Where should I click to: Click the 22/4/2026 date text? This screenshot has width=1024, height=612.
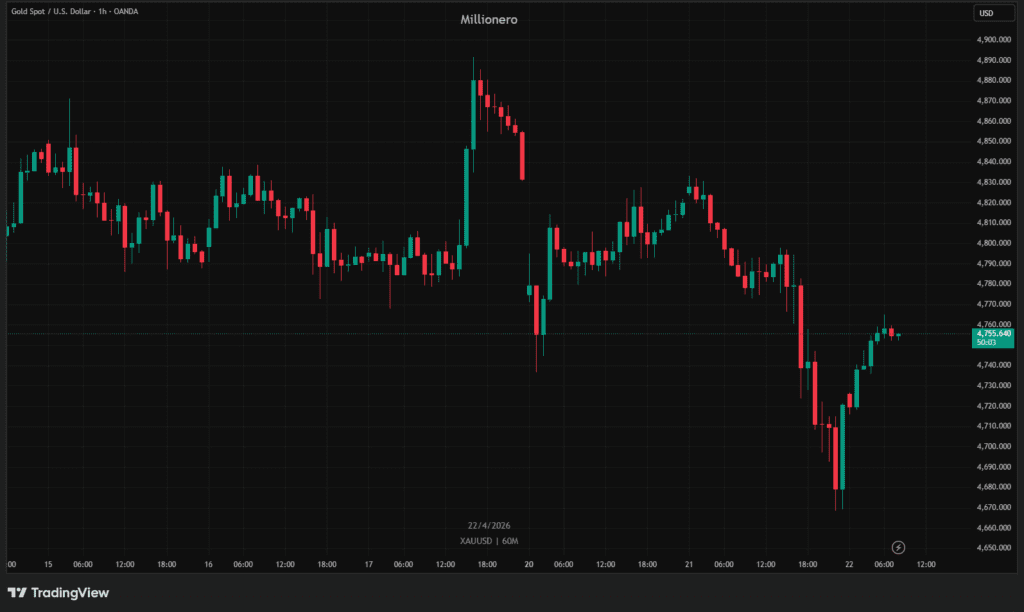[x=489, y=526]
